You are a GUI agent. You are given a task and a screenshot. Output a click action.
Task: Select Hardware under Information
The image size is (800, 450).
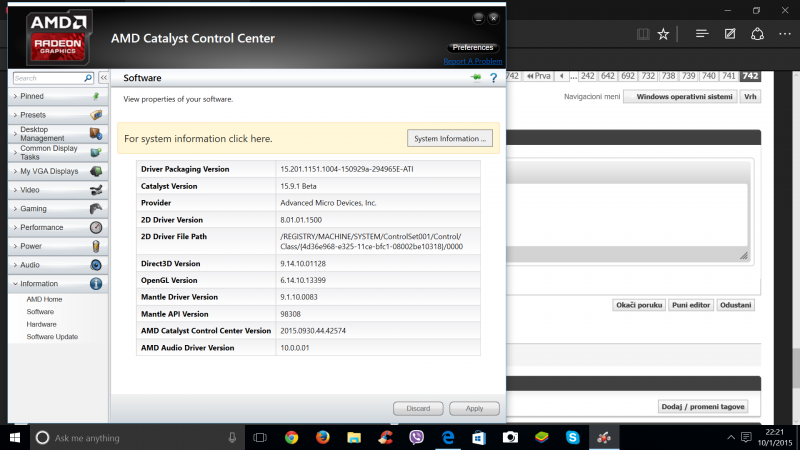pos(41,324)
